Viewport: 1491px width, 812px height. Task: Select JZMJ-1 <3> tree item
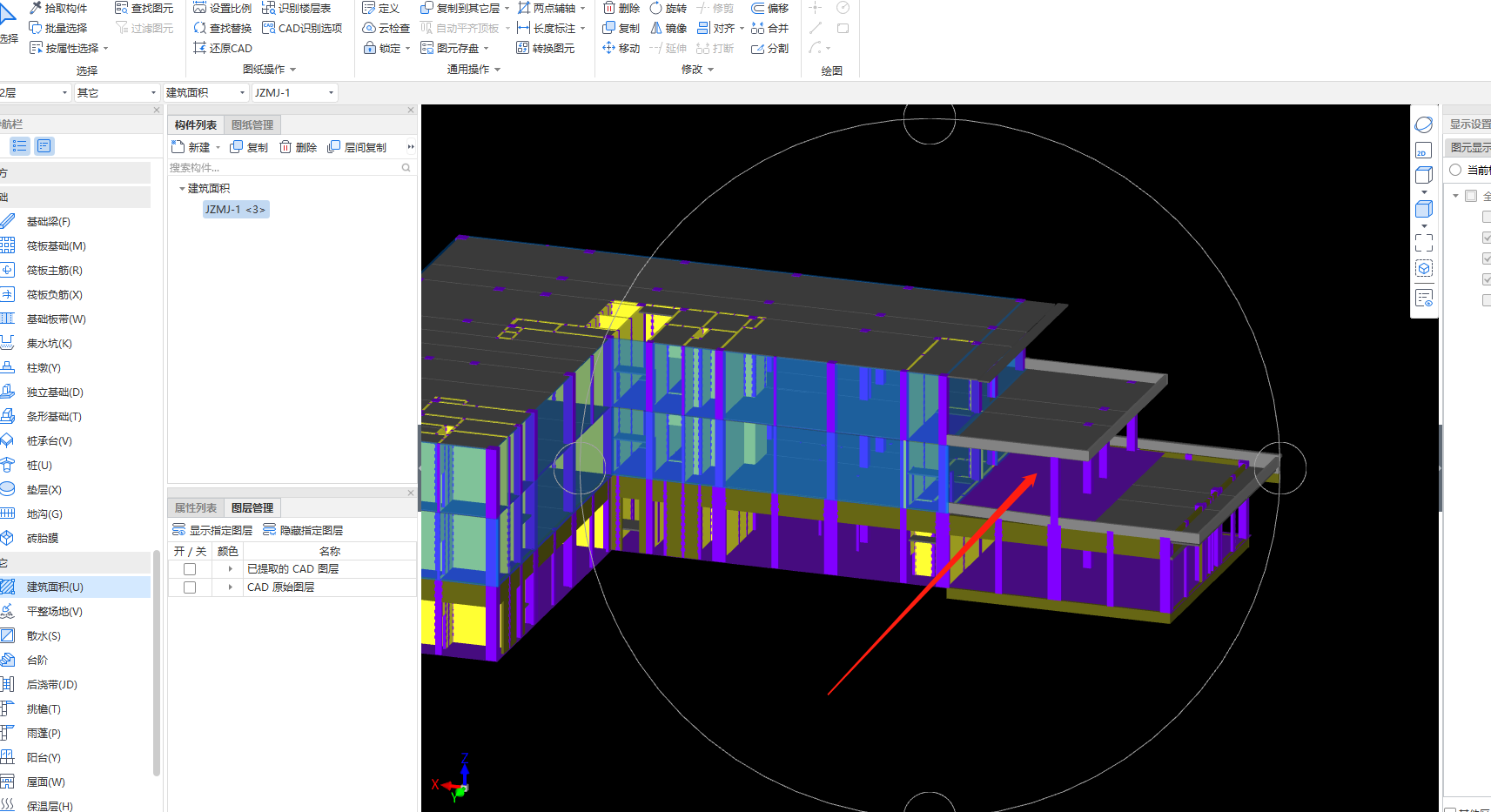(236, 209)
